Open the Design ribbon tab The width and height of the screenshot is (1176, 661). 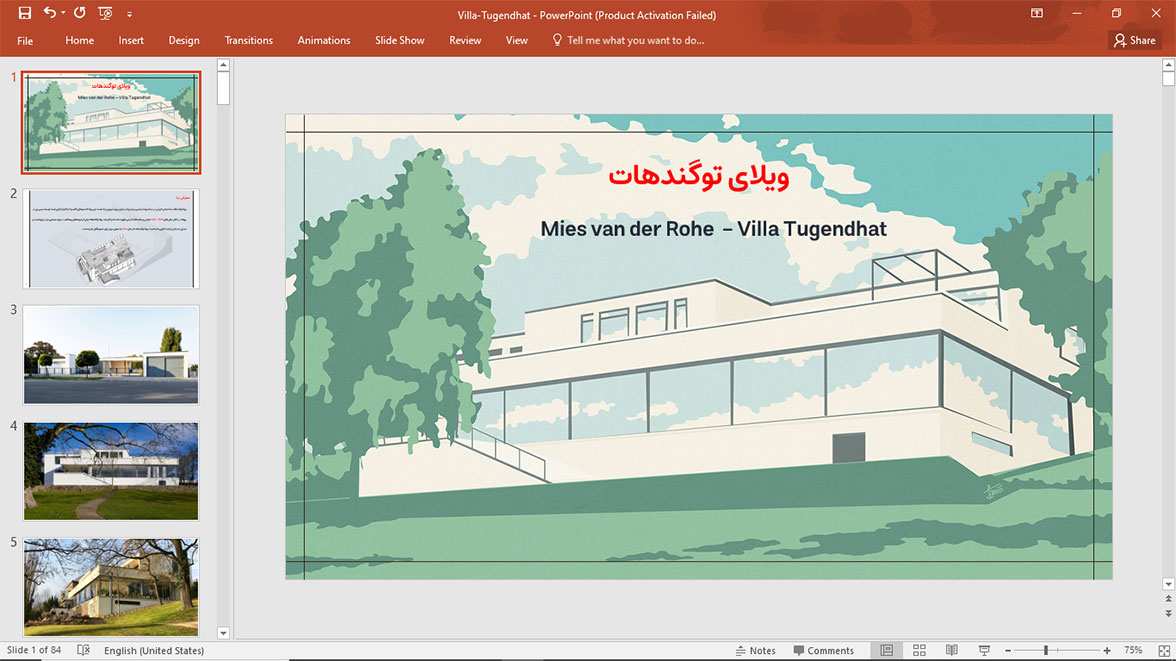184,41
